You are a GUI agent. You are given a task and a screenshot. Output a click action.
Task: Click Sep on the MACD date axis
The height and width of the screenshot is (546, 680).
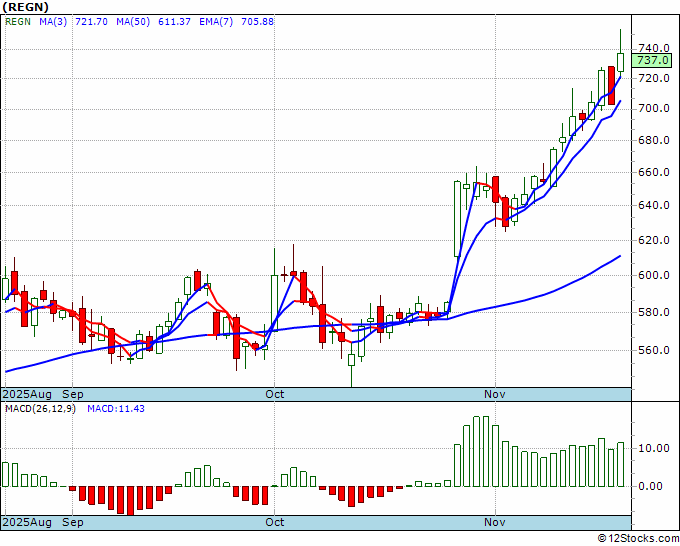tap(72, 522)
